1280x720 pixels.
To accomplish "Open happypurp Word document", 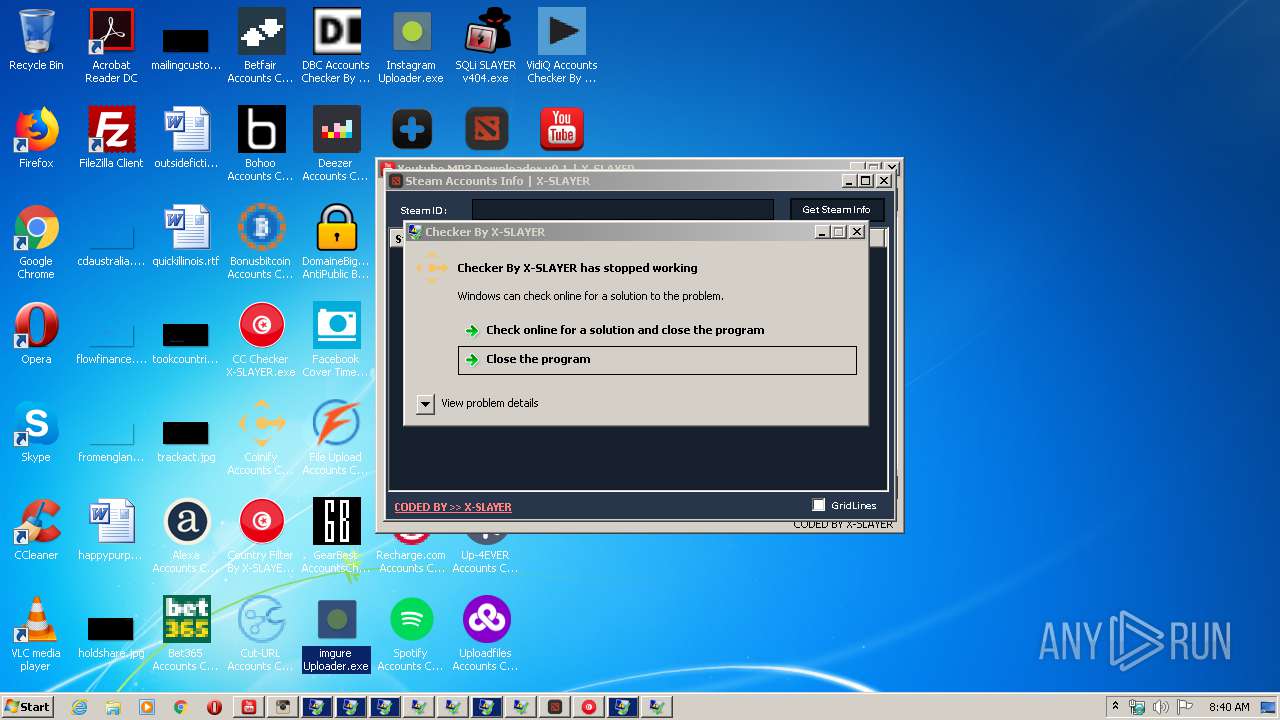I will (111, 530).
